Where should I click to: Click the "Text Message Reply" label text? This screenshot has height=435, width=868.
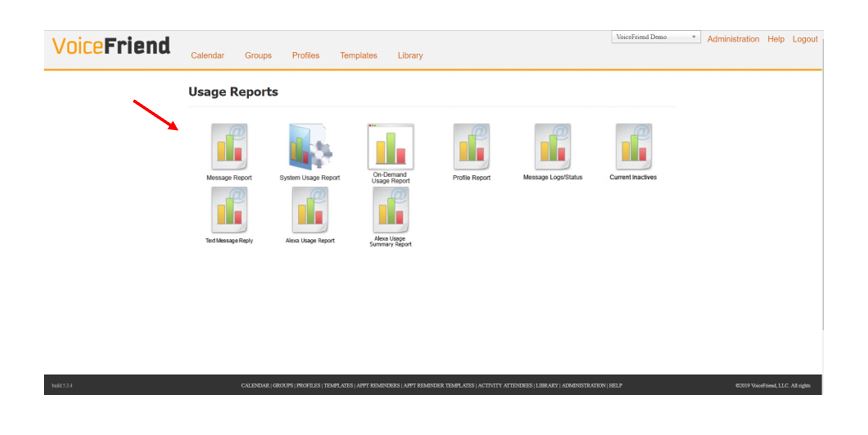pyautogui.click(x=229, y=241)
